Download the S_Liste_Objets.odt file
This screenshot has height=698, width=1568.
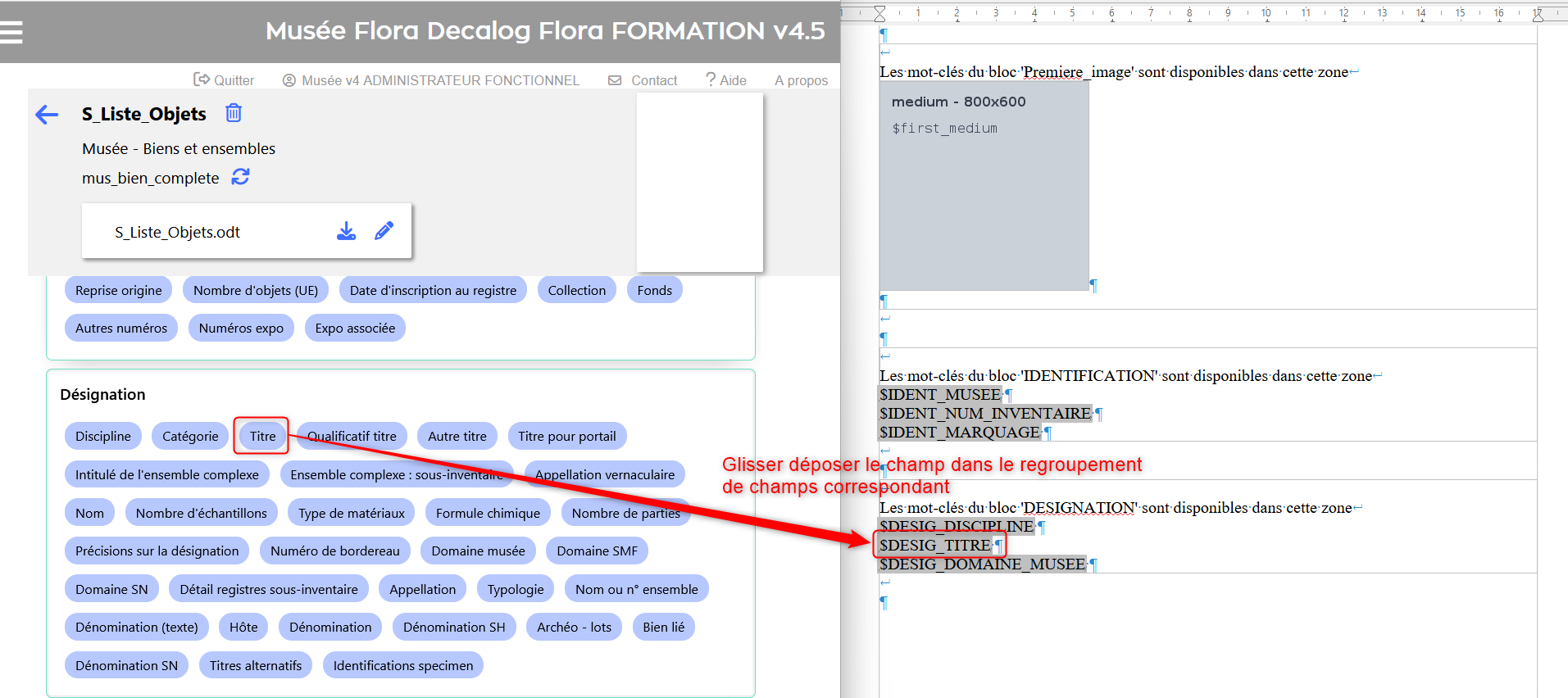coord(346,231)
